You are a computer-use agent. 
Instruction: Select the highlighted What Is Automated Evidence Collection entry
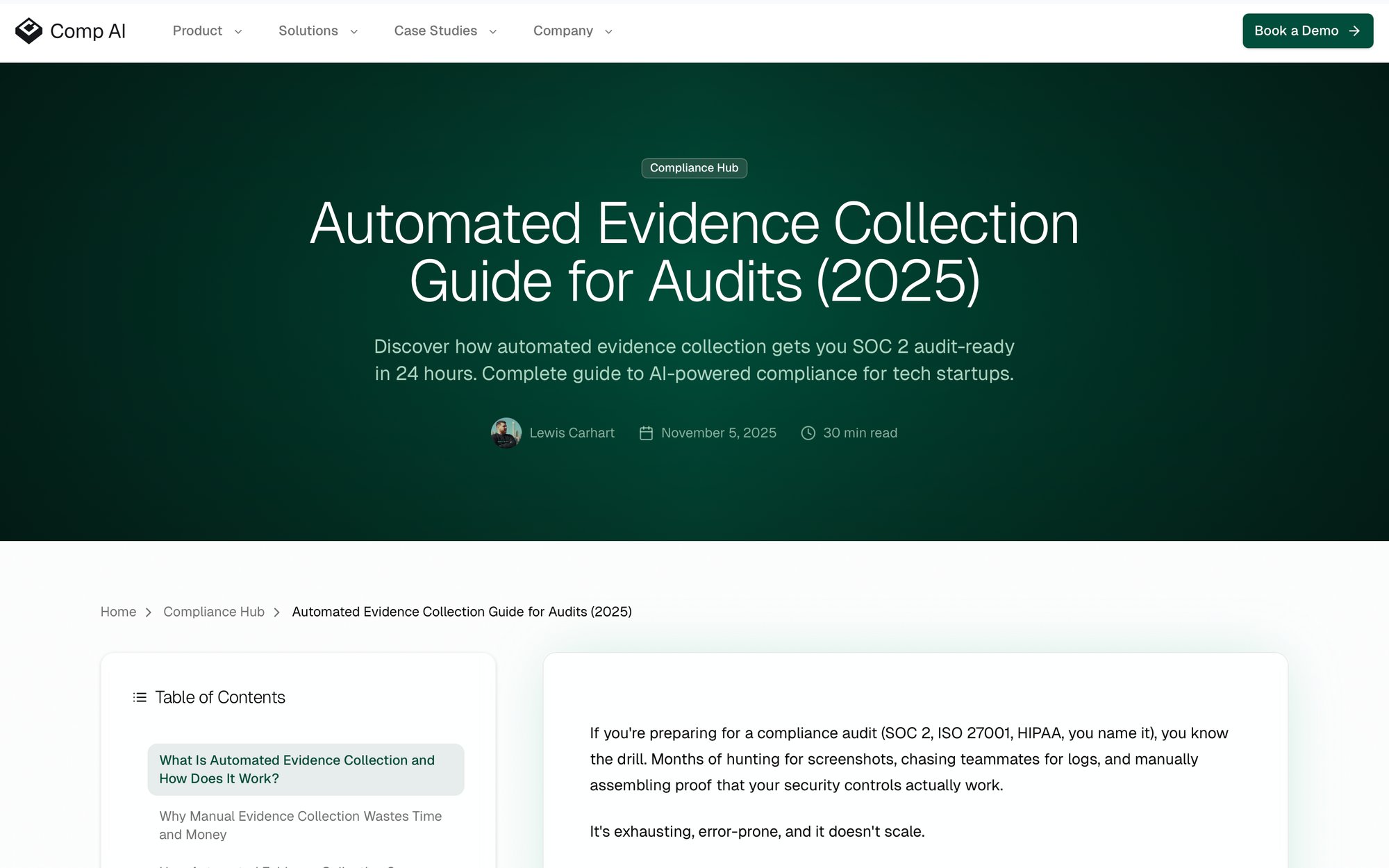pyautogui.click(x=306, y=769)
